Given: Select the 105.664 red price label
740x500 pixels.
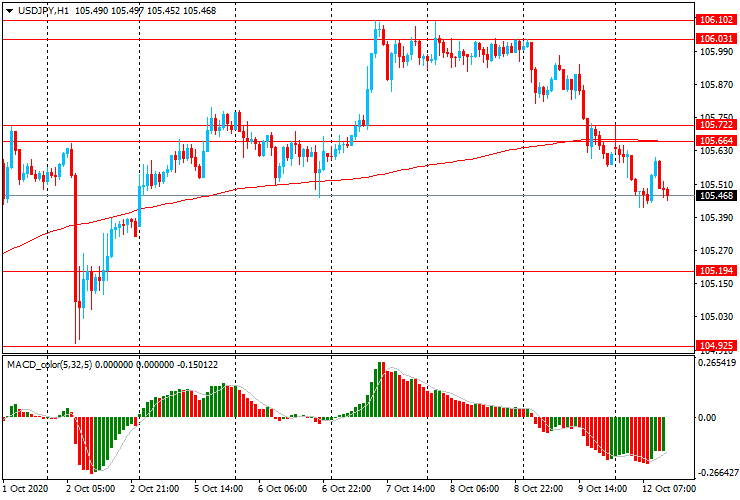Looking at the screenshot, I should (x=716, y=141).
